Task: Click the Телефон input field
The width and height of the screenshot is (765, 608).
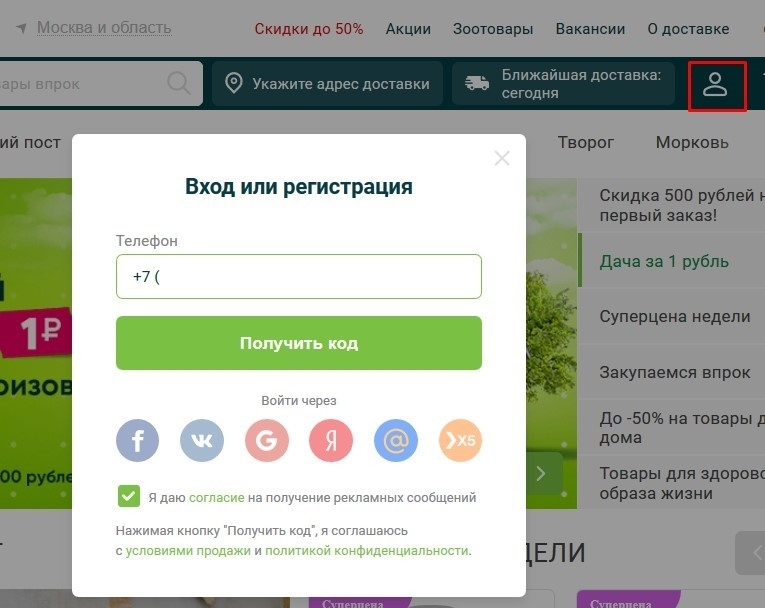Action: click(x=298, y=277)
